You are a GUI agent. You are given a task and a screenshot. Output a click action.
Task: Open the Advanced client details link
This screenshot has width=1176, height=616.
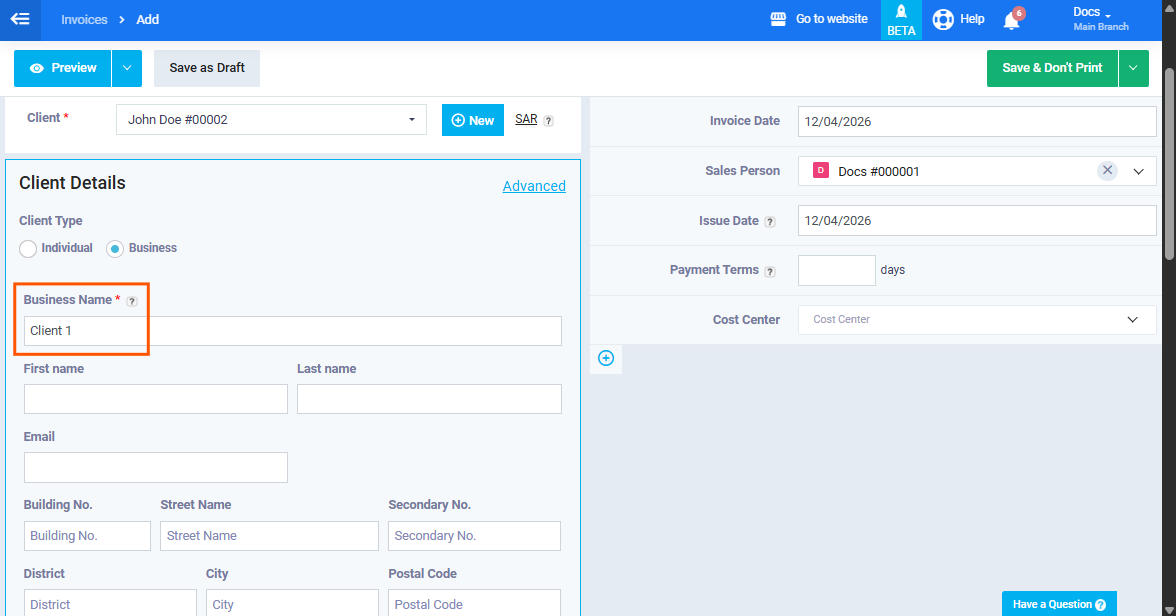[x=534, y=186]
